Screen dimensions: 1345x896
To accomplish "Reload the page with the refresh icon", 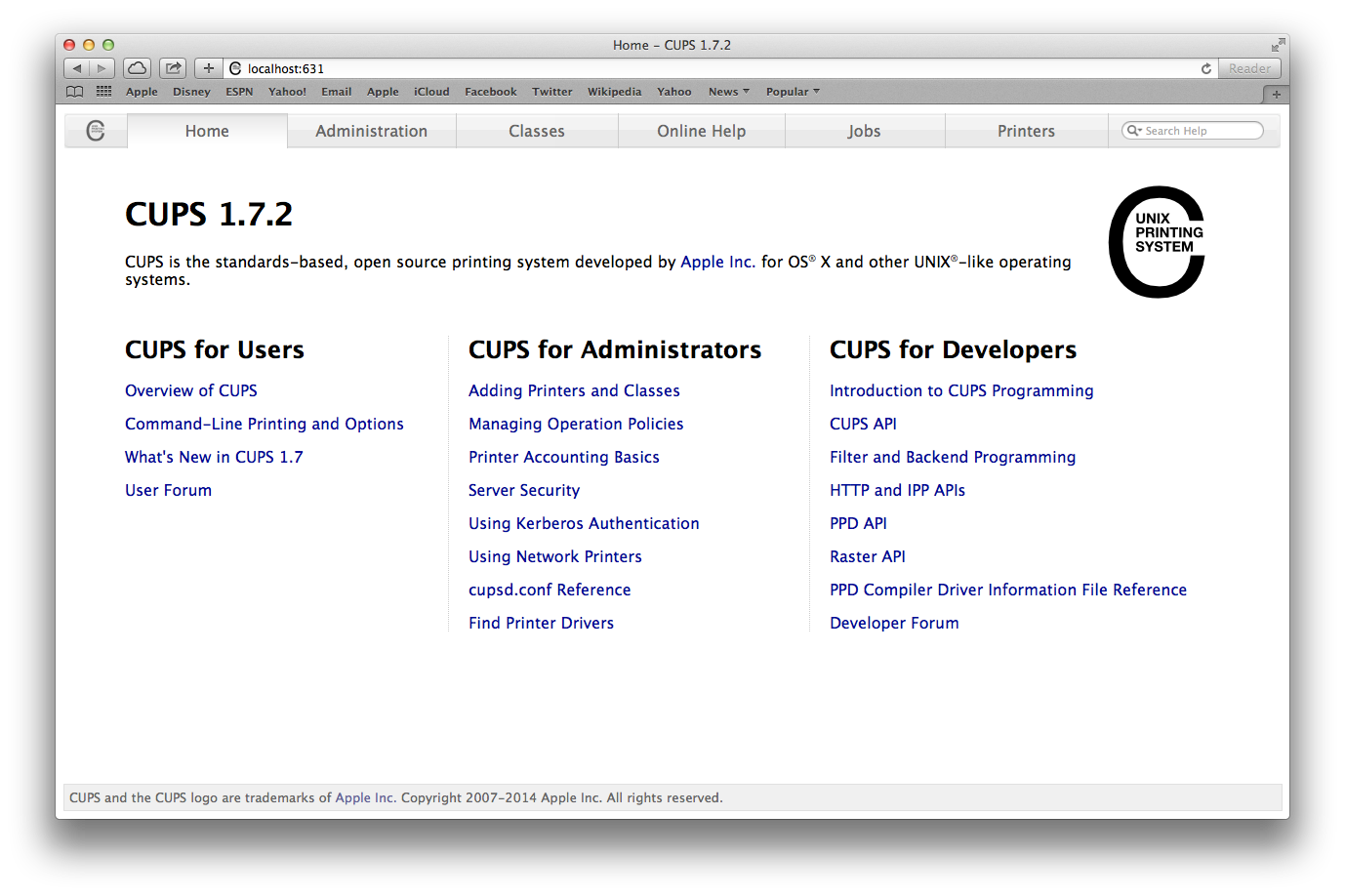I will pyautogui.click(x=1206, y=68).
